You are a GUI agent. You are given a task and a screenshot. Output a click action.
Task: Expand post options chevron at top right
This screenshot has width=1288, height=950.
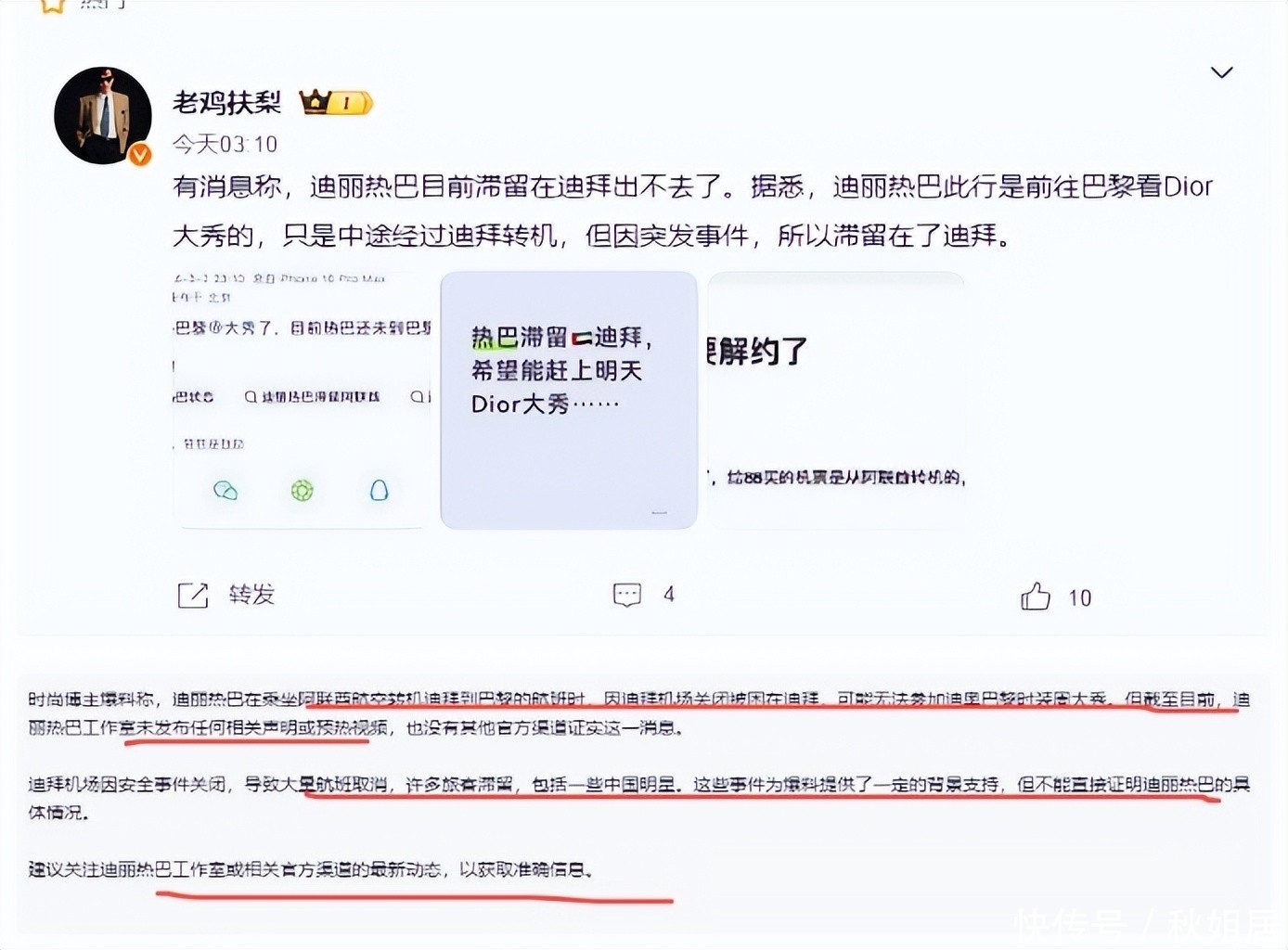1221,72
